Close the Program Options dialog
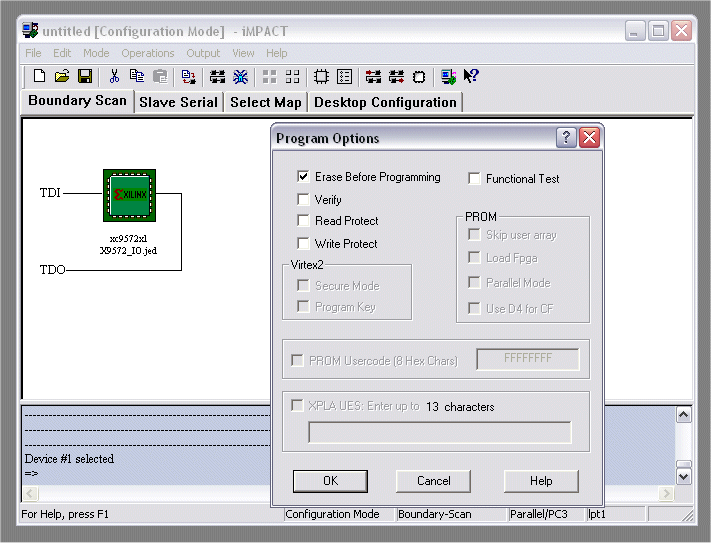711x543 pixels. (589, 137)
